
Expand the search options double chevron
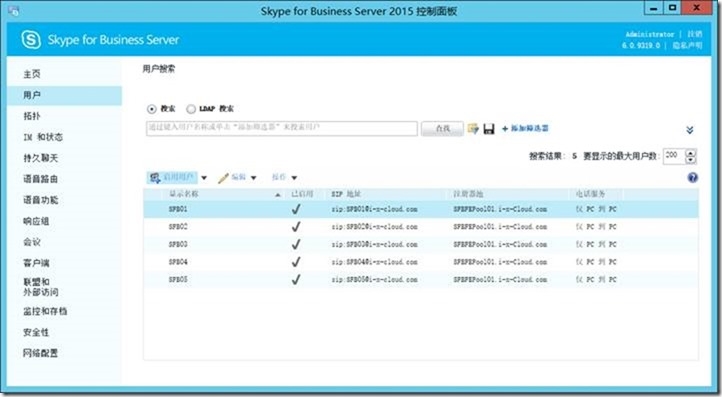pos(690,130)
